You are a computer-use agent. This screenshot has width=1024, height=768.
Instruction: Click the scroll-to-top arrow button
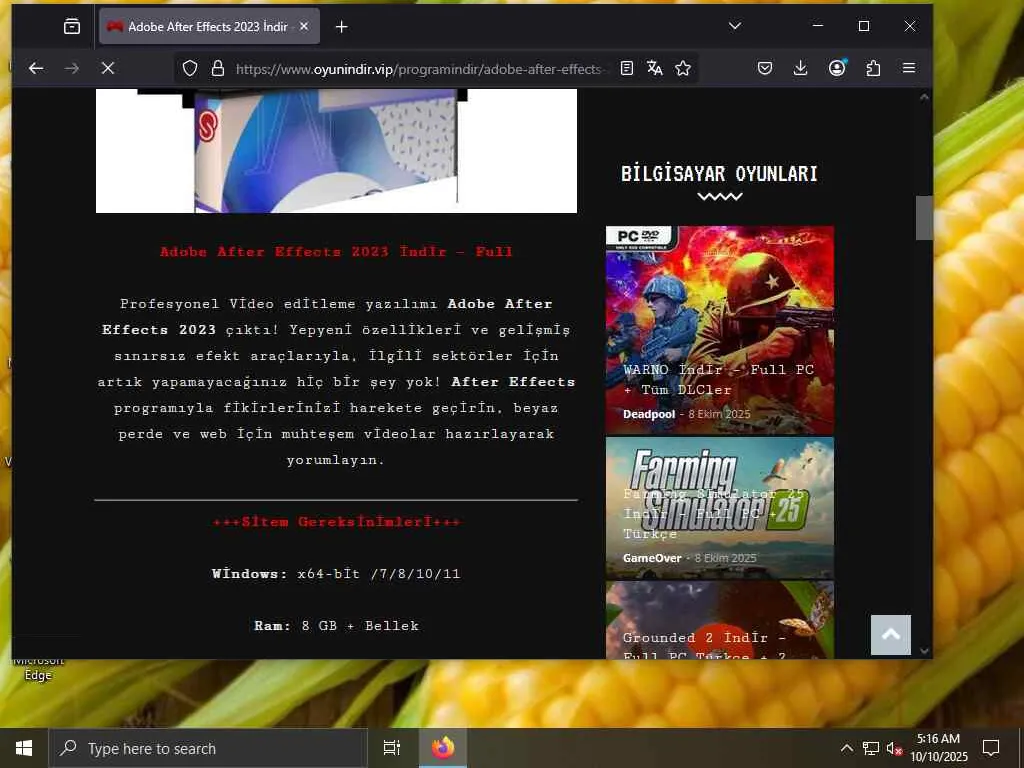point(891,635)
